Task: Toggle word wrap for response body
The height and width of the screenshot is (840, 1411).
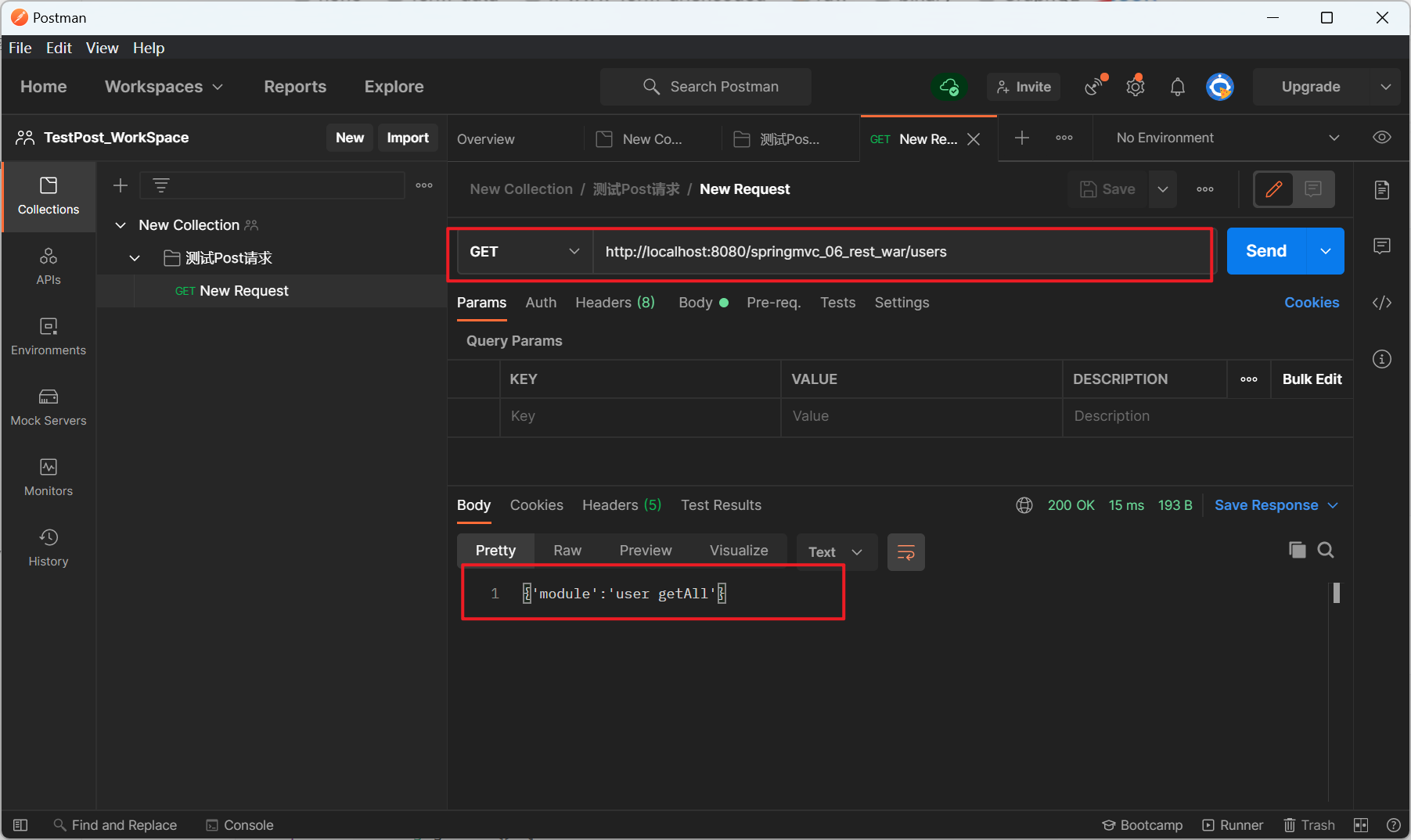Action: [906, 552]
